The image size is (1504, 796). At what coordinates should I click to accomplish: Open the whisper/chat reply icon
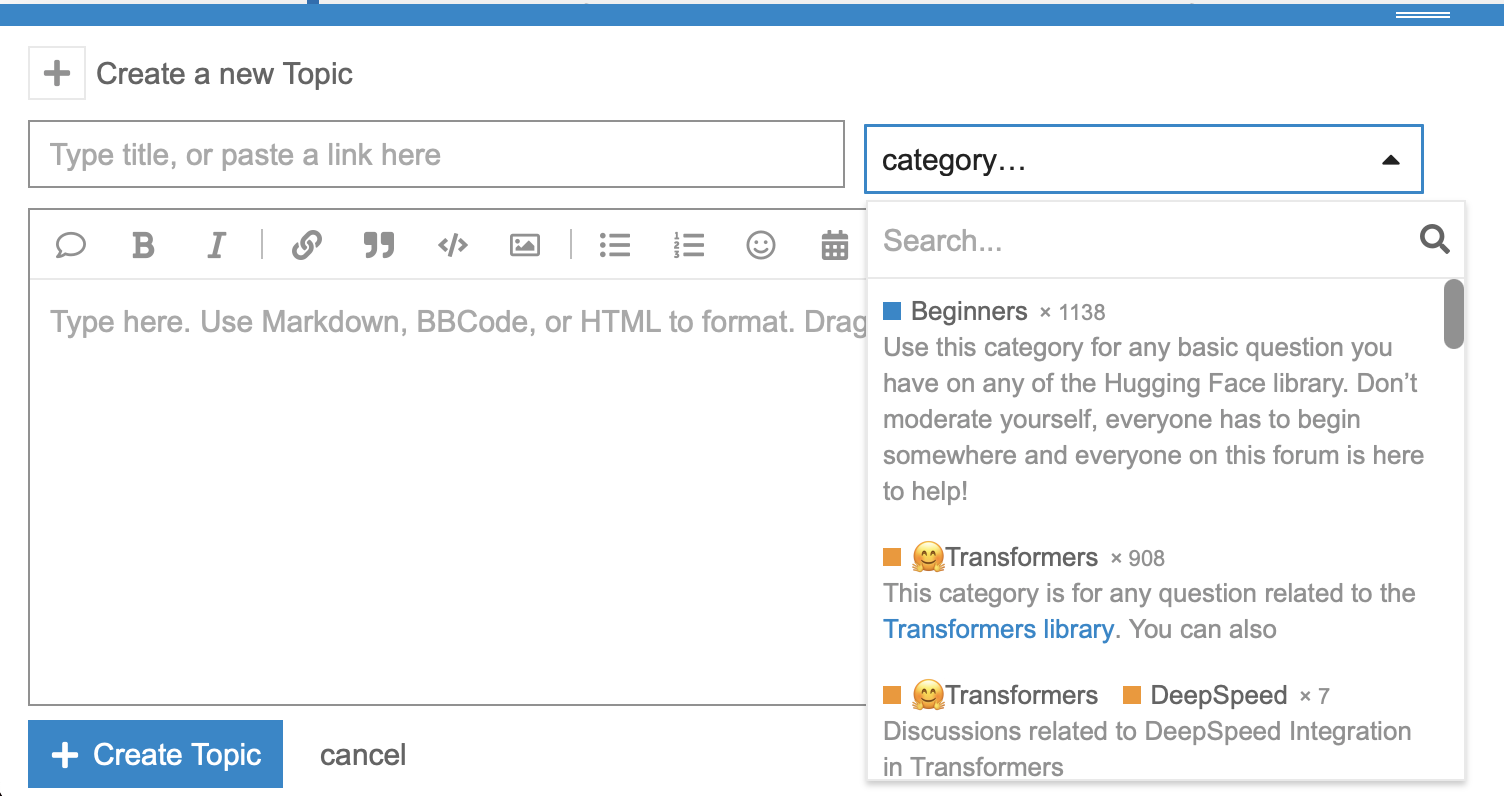(x=70, y=245)
